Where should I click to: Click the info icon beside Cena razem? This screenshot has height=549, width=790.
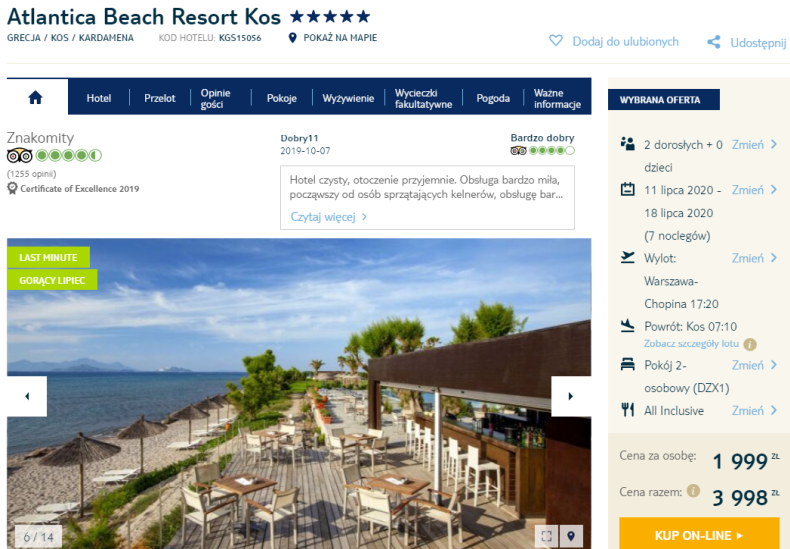click(x=694, y=491)
